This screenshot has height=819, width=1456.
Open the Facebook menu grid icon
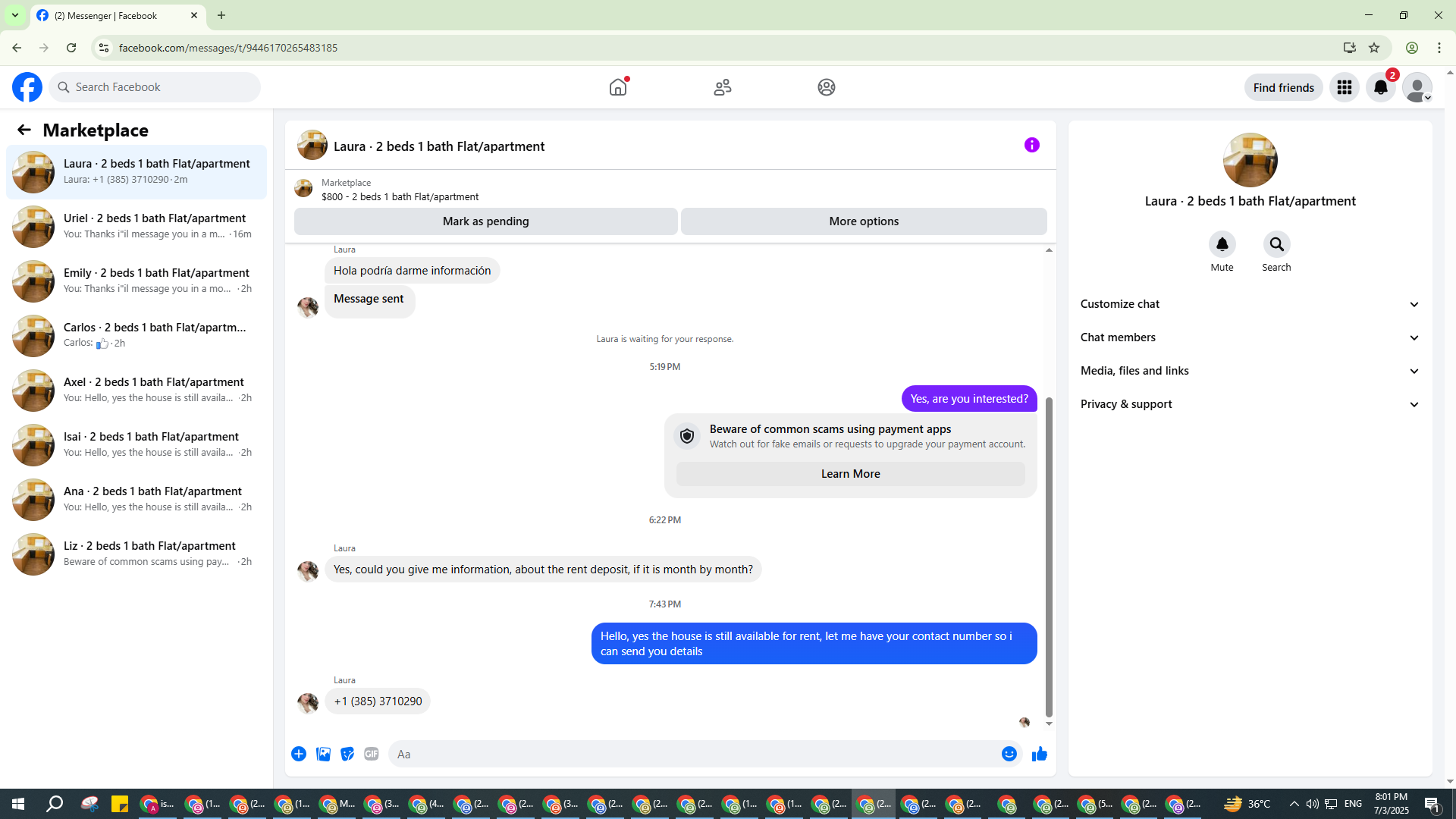point(1344,87)
